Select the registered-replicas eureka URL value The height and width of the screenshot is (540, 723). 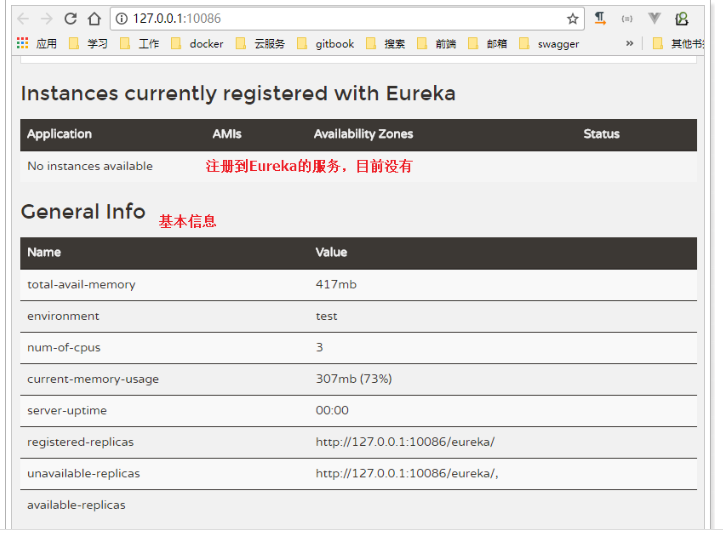pyautogui.click(x=405, y=442)
